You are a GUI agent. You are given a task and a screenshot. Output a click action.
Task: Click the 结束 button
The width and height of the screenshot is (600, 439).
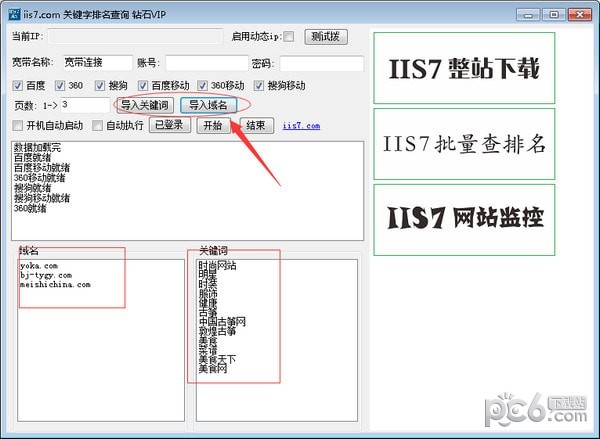pos(256,125)
